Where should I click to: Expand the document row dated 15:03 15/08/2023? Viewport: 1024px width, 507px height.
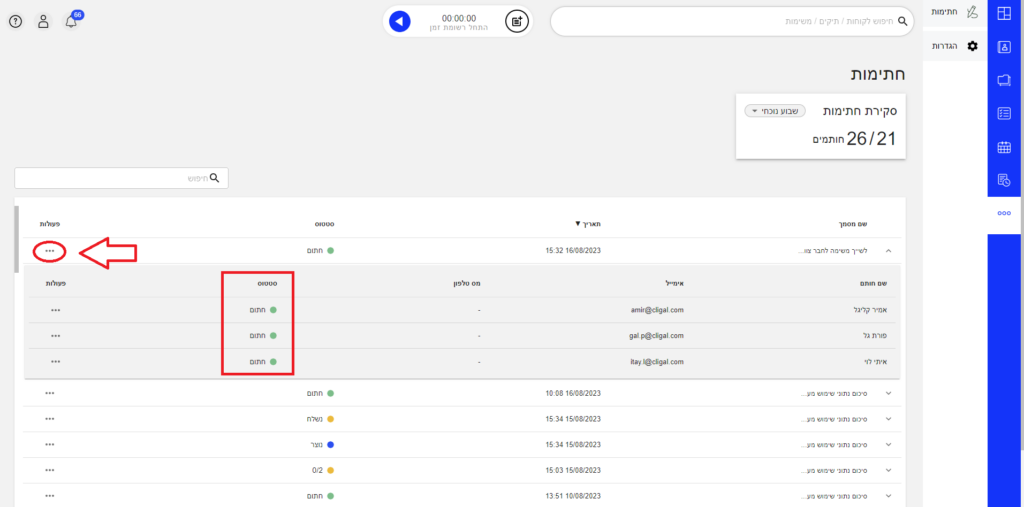pos(888,469)
